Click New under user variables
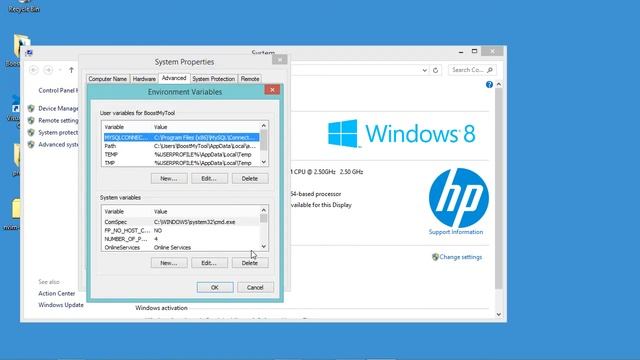The image size is (640, 360). [169, 178]
